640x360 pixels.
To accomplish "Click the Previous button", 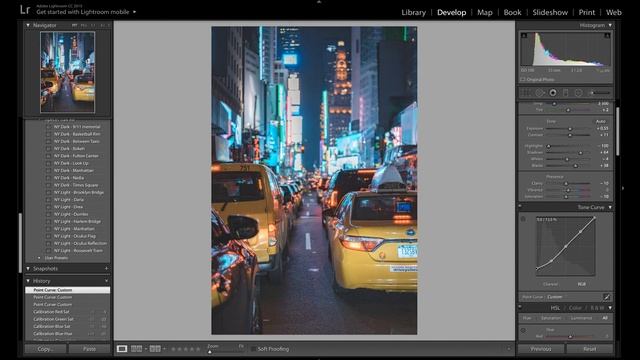I will pyautogui.click(x=541, y=349).
